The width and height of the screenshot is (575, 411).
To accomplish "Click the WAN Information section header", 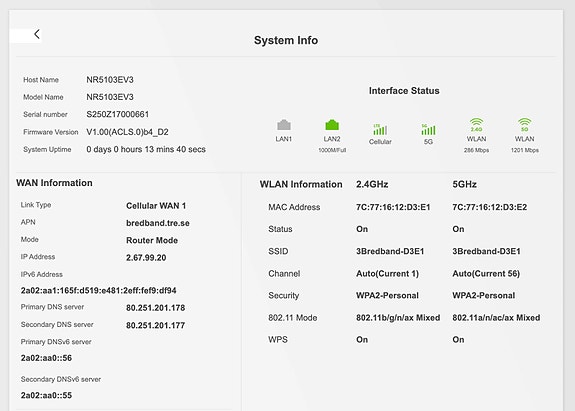I will coord(54,183).
